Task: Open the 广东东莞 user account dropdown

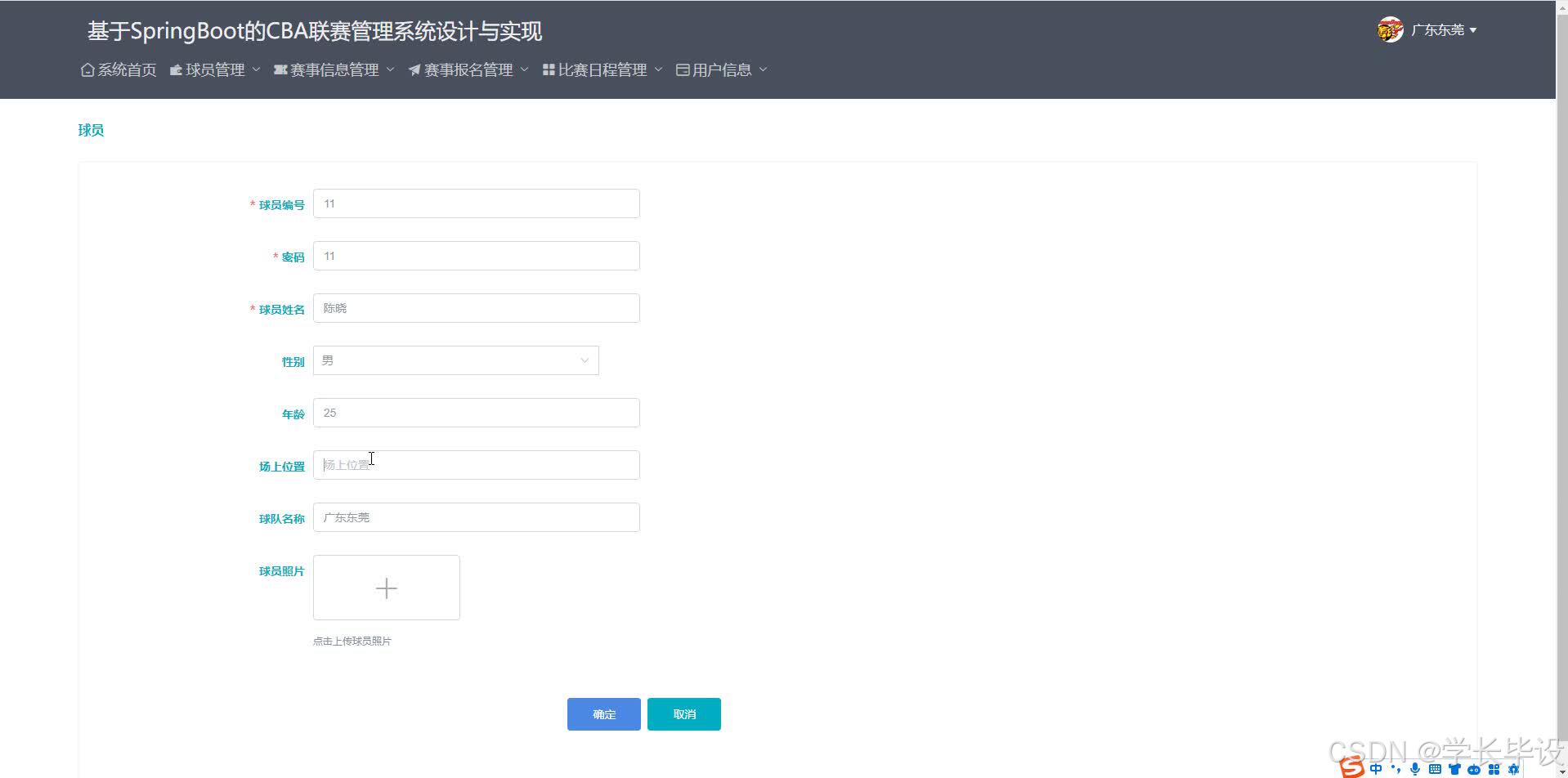Action: [x=1444, y=30]
